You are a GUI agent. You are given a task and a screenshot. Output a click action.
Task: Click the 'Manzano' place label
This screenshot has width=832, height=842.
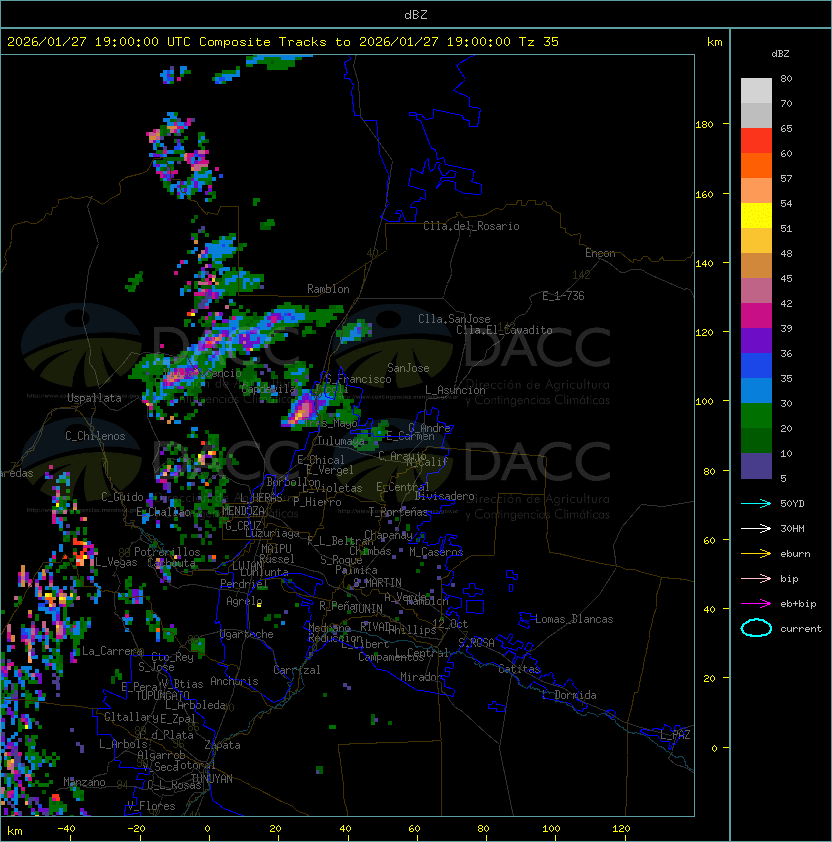[x=84, y=782]
